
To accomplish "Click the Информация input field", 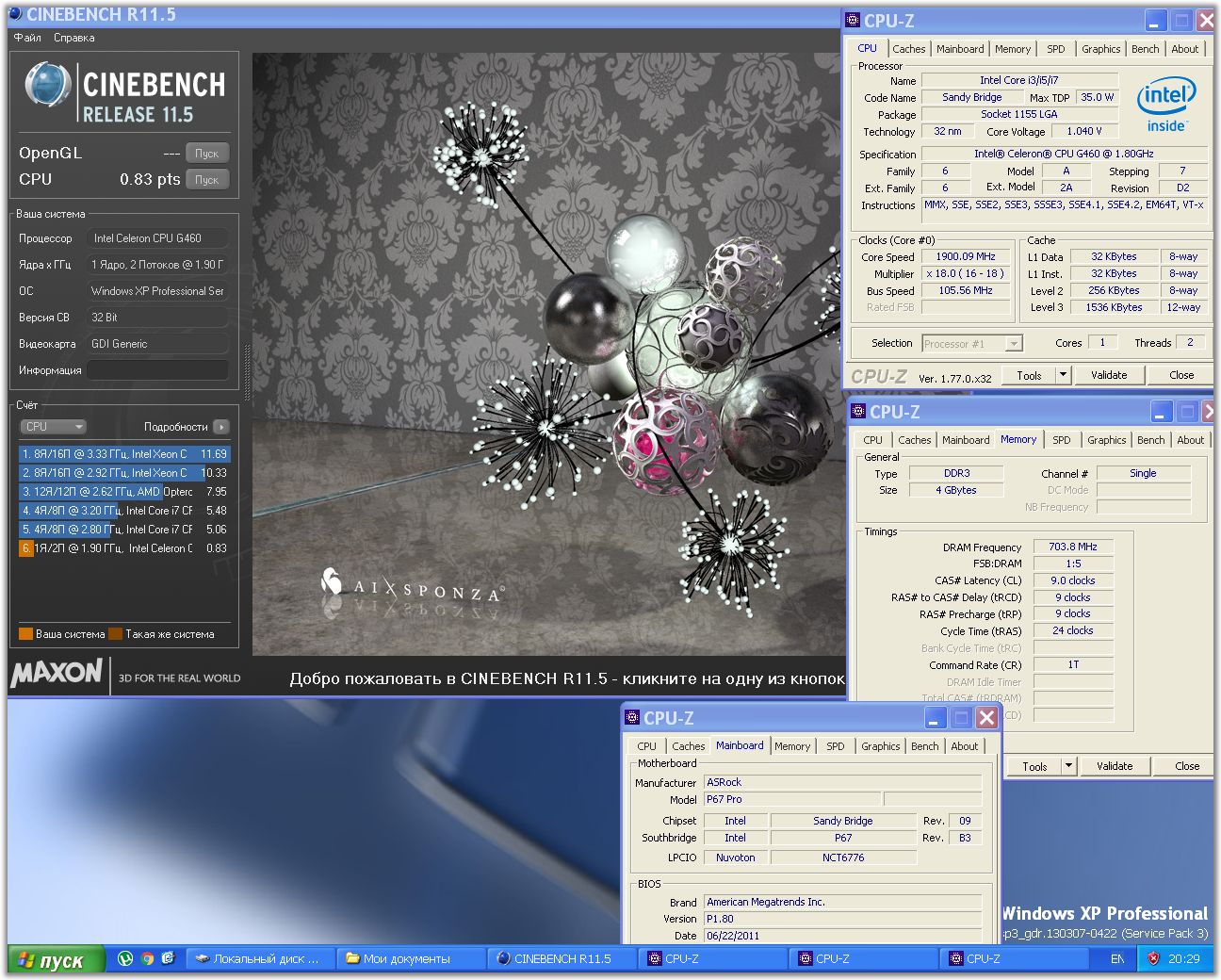I will point(157,370).
